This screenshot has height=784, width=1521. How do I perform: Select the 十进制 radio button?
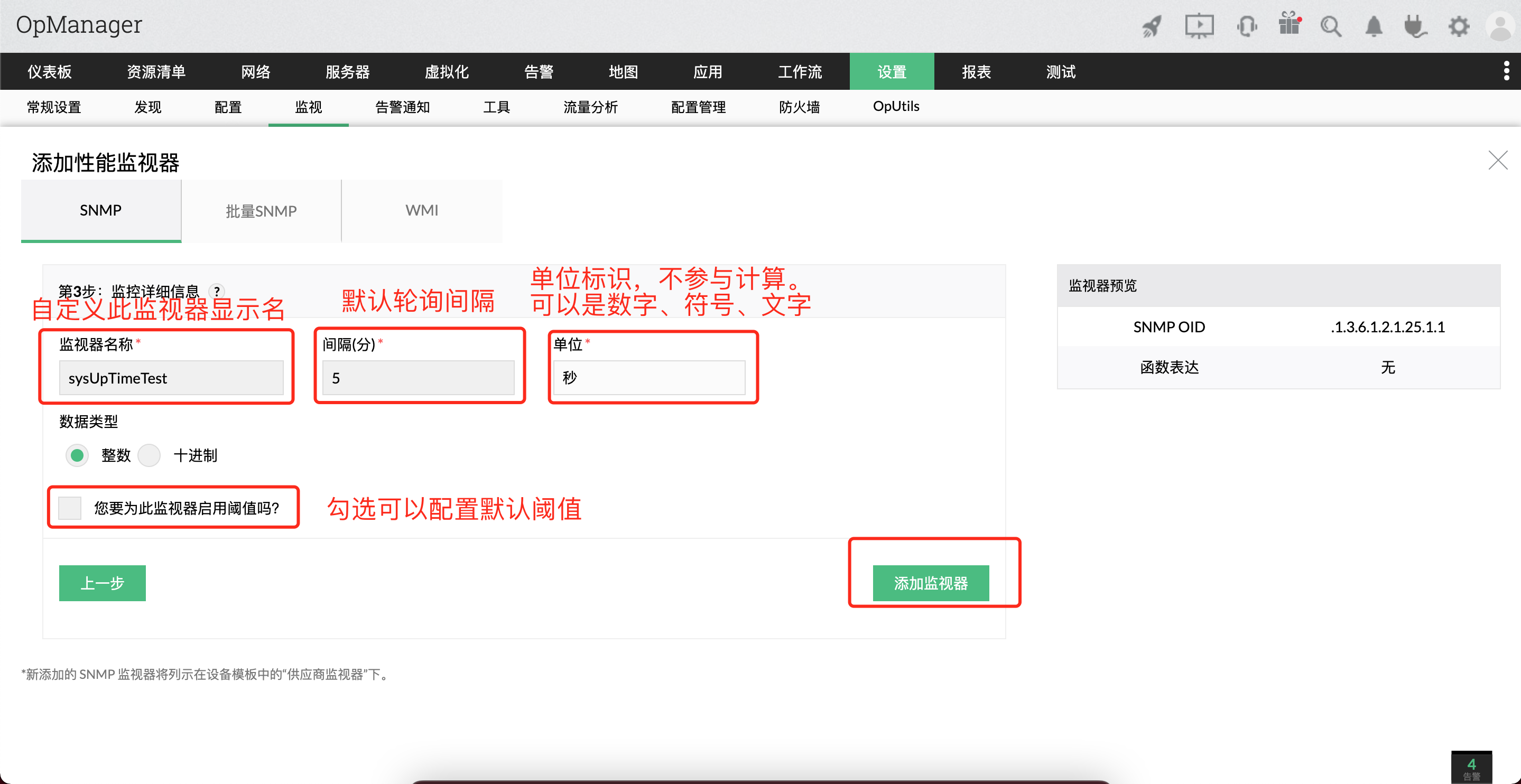pos(149,456)
